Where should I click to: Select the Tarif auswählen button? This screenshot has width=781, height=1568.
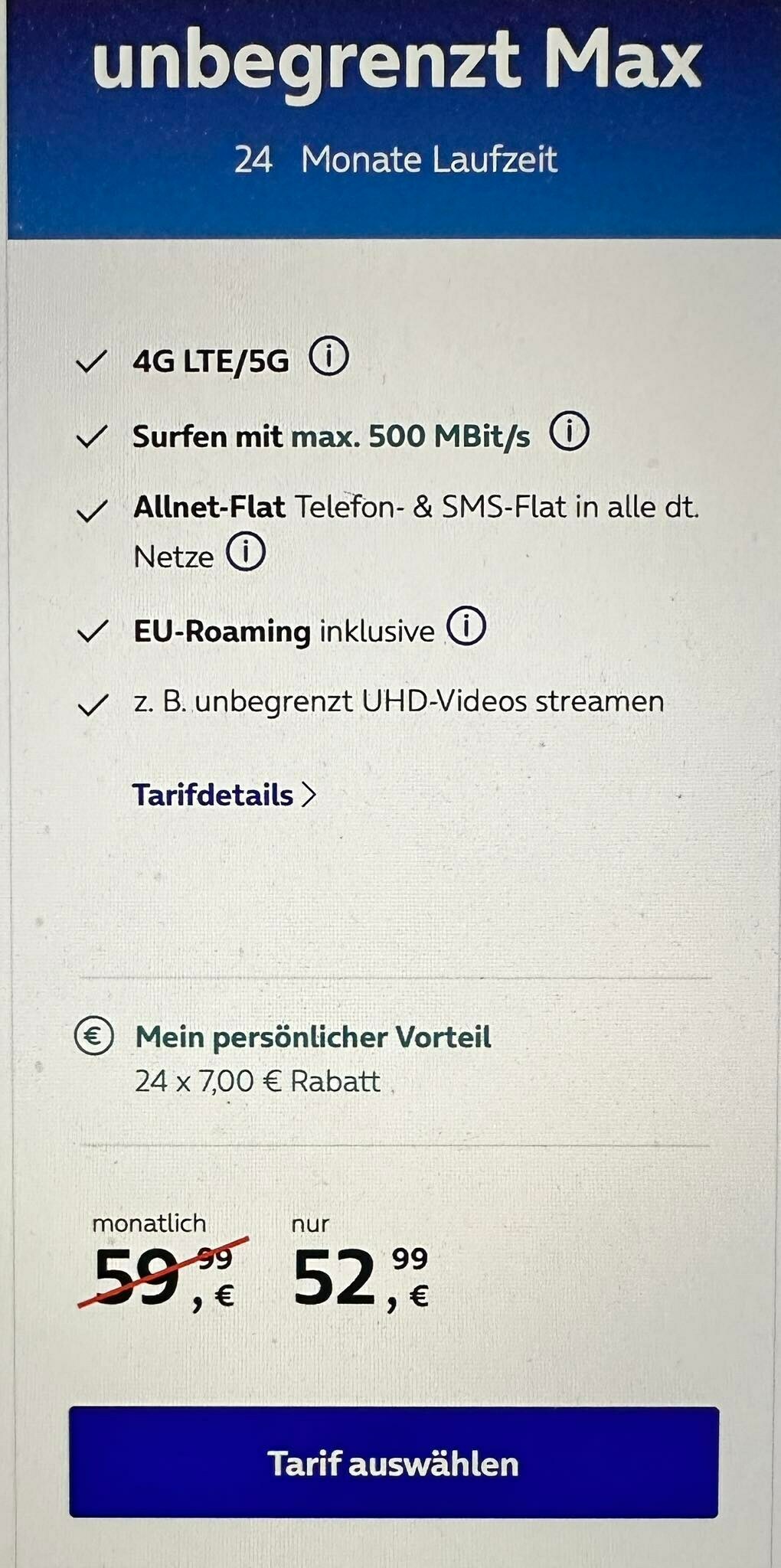tap(394, 1462)
